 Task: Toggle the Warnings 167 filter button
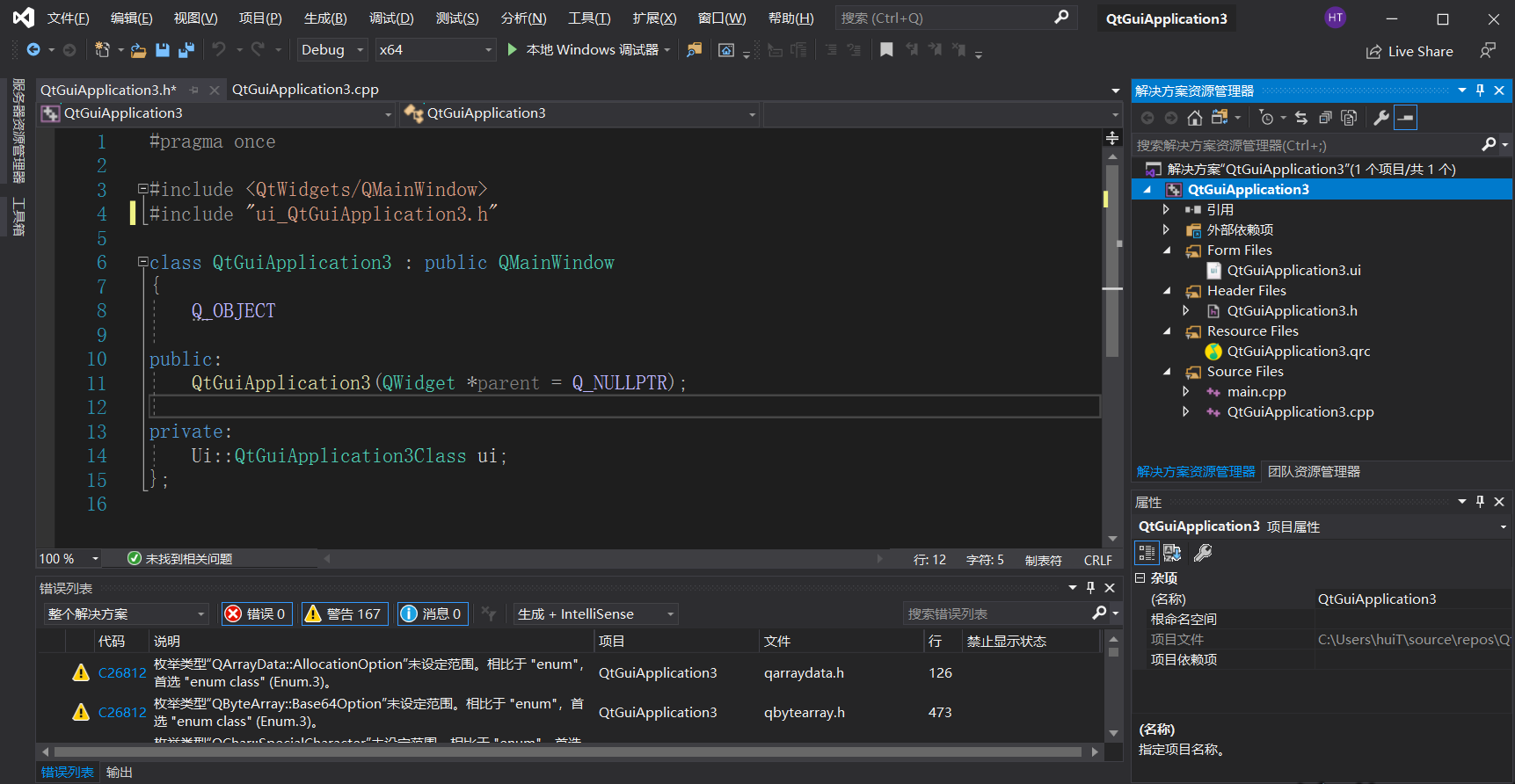(344, 613)
